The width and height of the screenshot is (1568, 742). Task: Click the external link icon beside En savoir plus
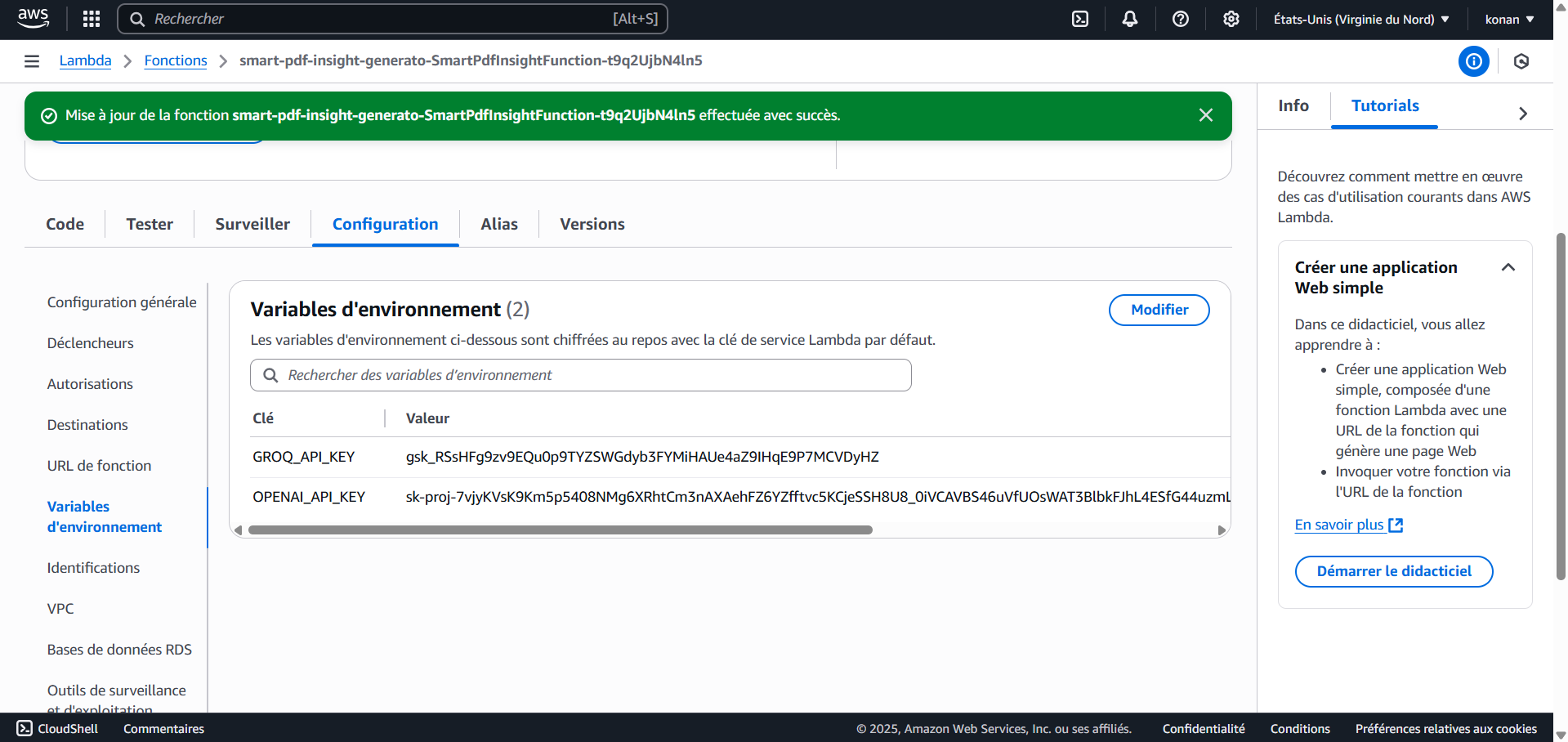(x=1396, y=525)
